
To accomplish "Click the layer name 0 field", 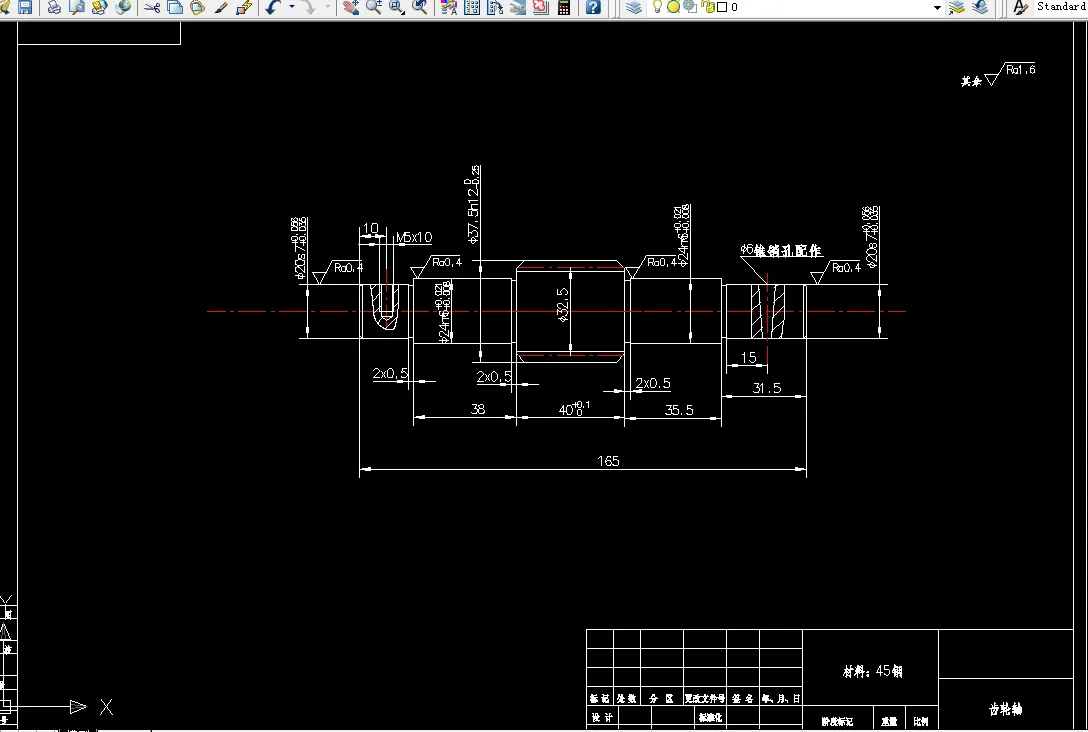I will pos(734,7).
